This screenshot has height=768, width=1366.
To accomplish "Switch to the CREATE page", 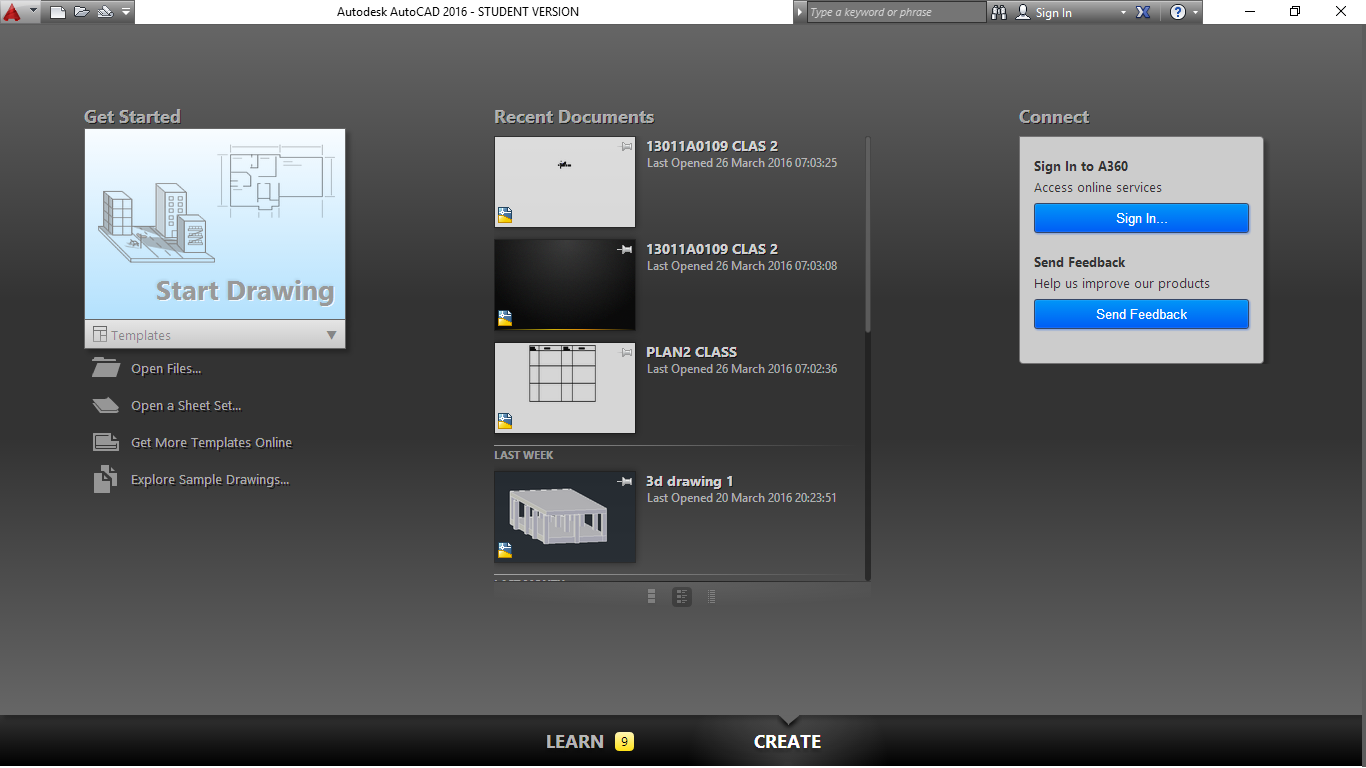I will coord(788,742).
